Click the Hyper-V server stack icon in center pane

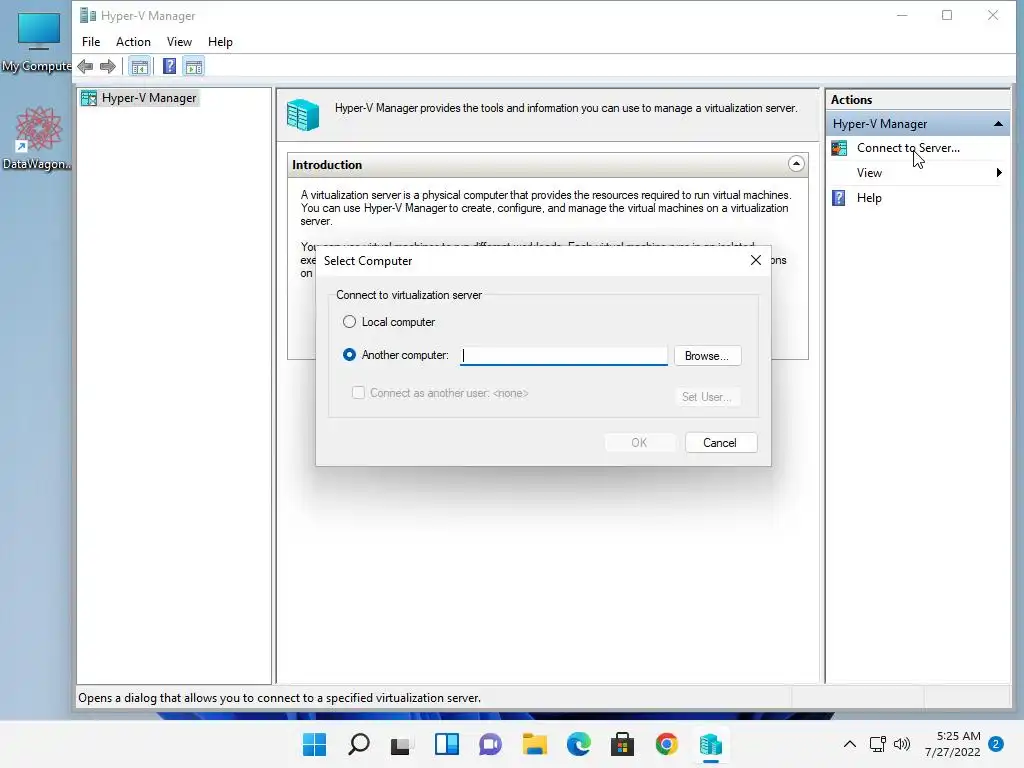(x=303, y=115)
